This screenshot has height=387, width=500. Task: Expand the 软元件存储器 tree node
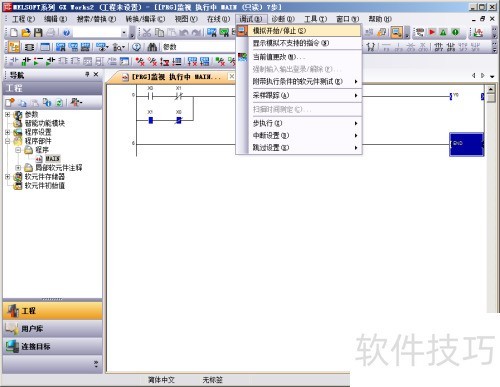coord(7,177)
